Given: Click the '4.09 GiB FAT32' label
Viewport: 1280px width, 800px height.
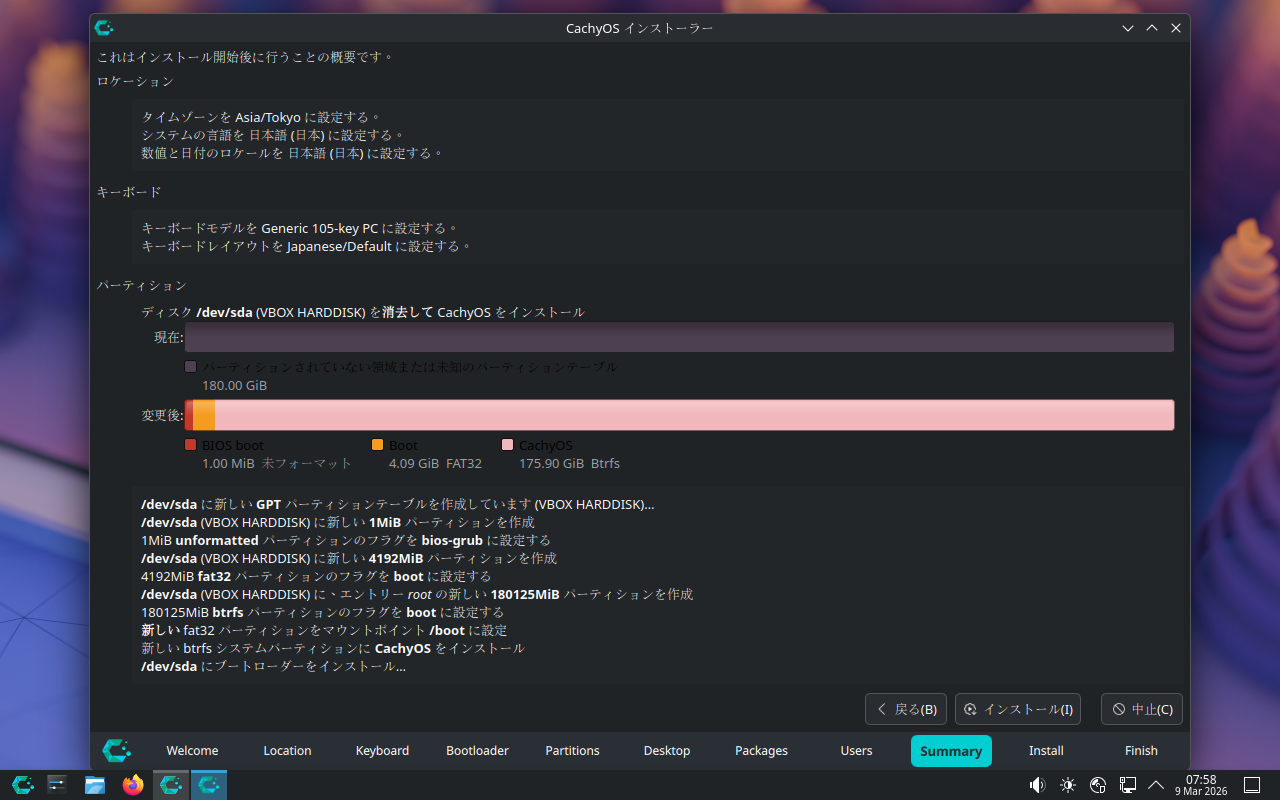Looking at the screenshot, I should click(x=435, y=463).
